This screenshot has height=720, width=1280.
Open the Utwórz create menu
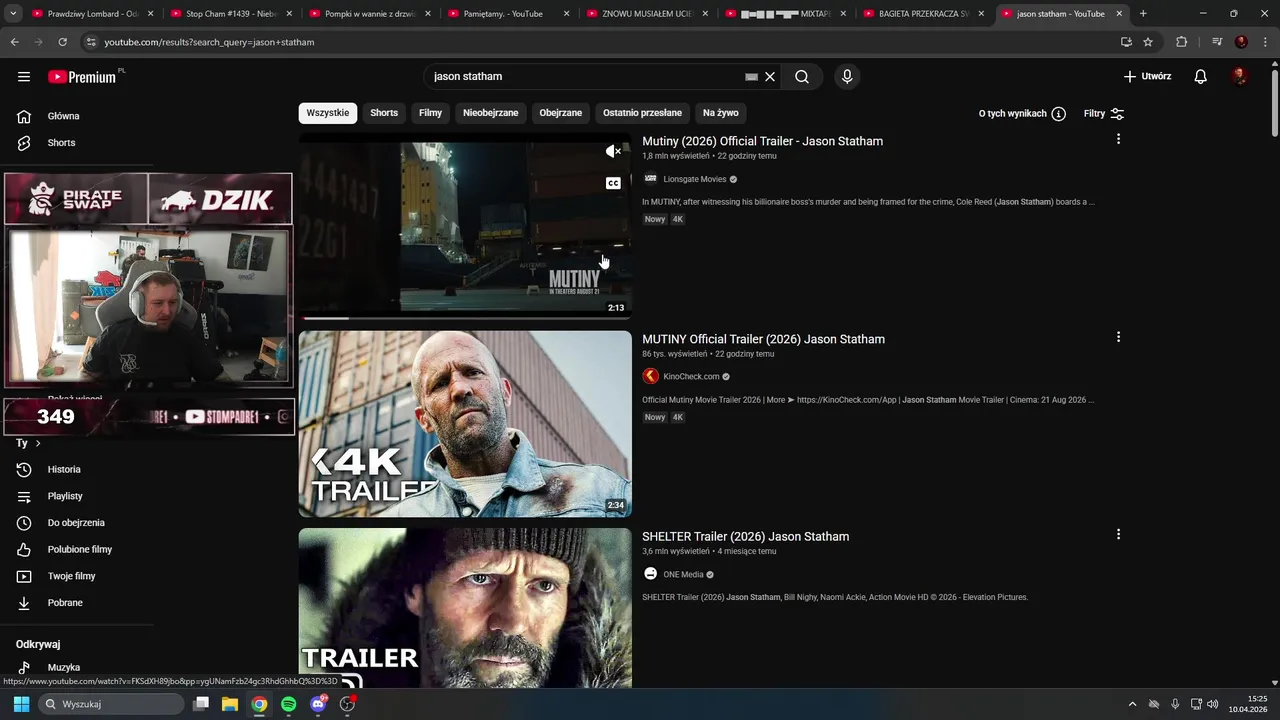coord(1147,77)
